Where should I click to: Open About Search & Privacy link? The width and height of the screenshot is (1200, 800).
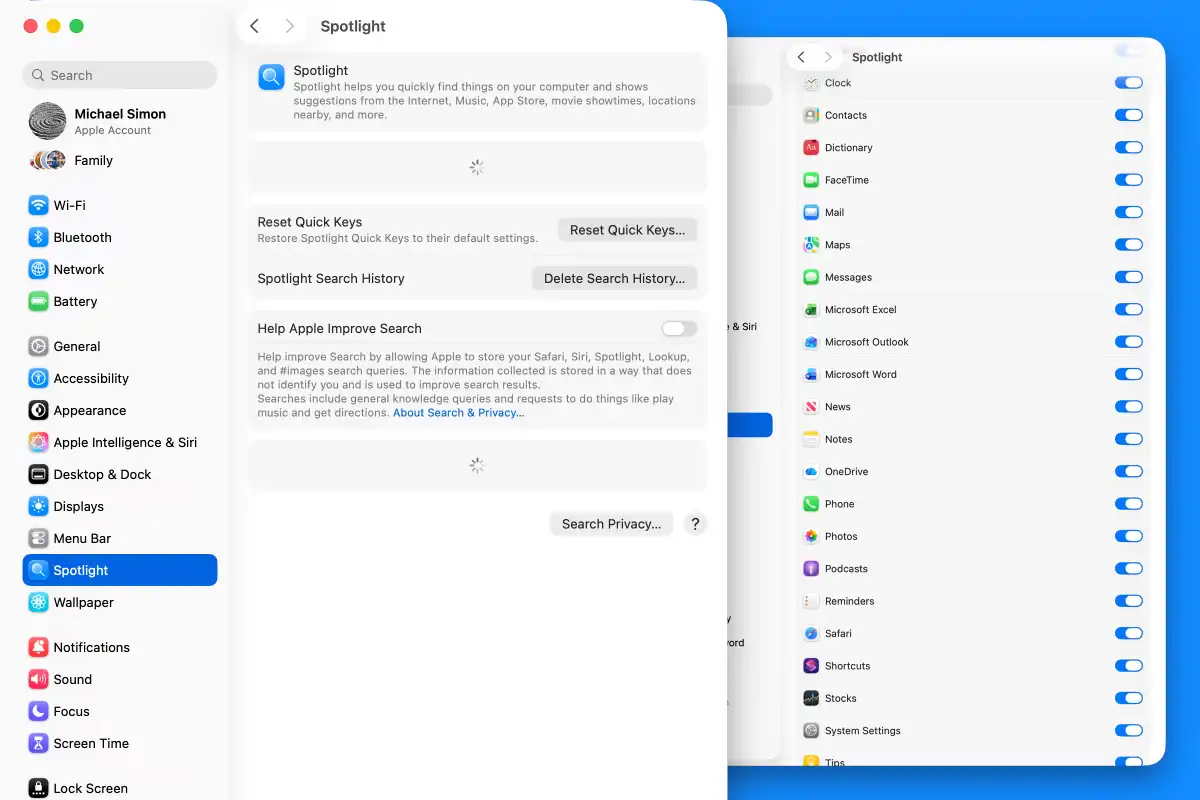(x=458, y=412)
